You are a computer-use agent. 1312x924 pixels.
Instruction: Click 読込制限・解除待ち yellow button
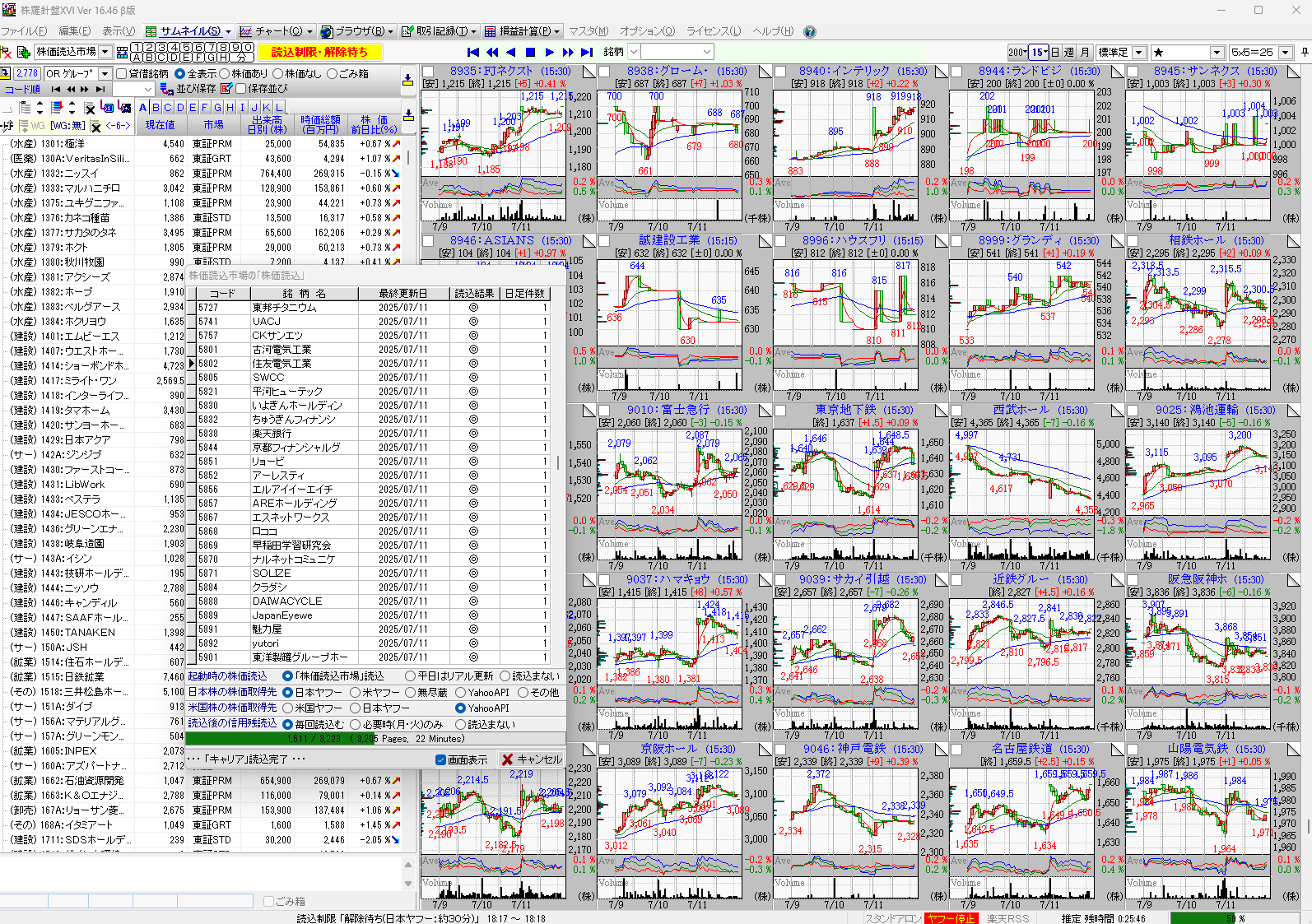tap(319, 52)
